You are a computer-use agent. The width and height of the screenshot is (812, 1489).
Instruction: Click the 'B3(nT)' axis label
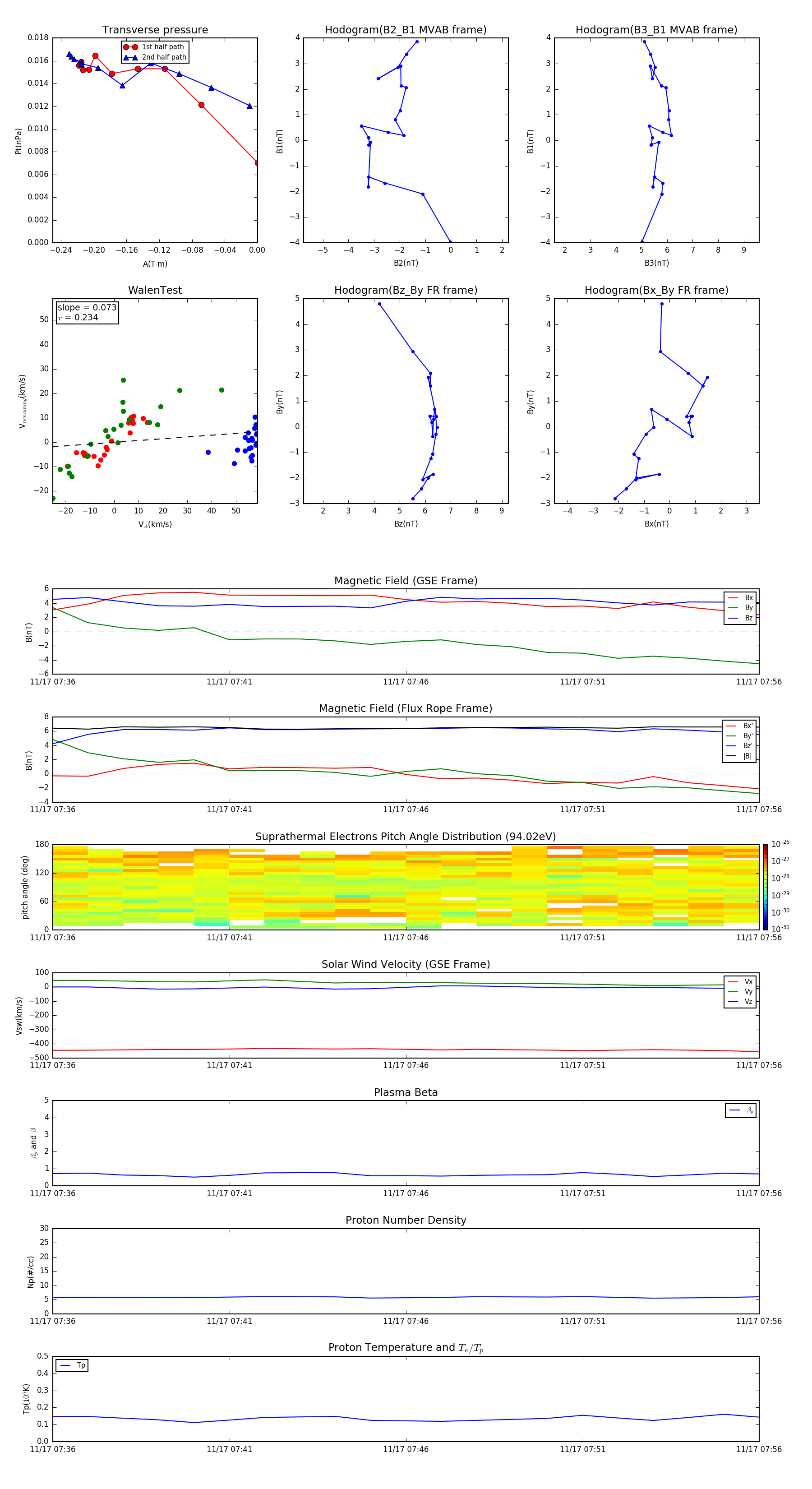(656, 263)
